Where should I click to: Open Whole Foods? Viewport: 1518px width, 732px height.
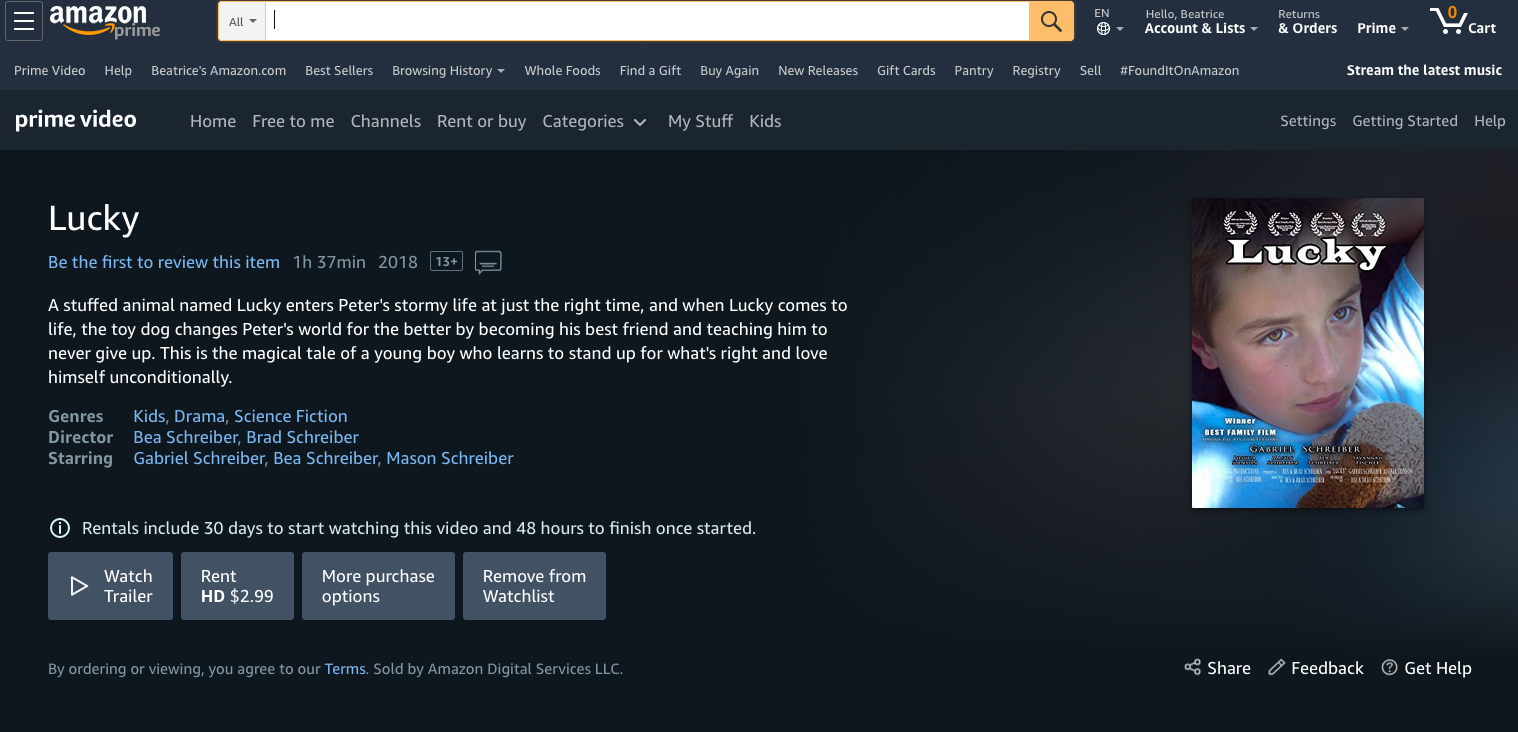click(x=563, y=71)
